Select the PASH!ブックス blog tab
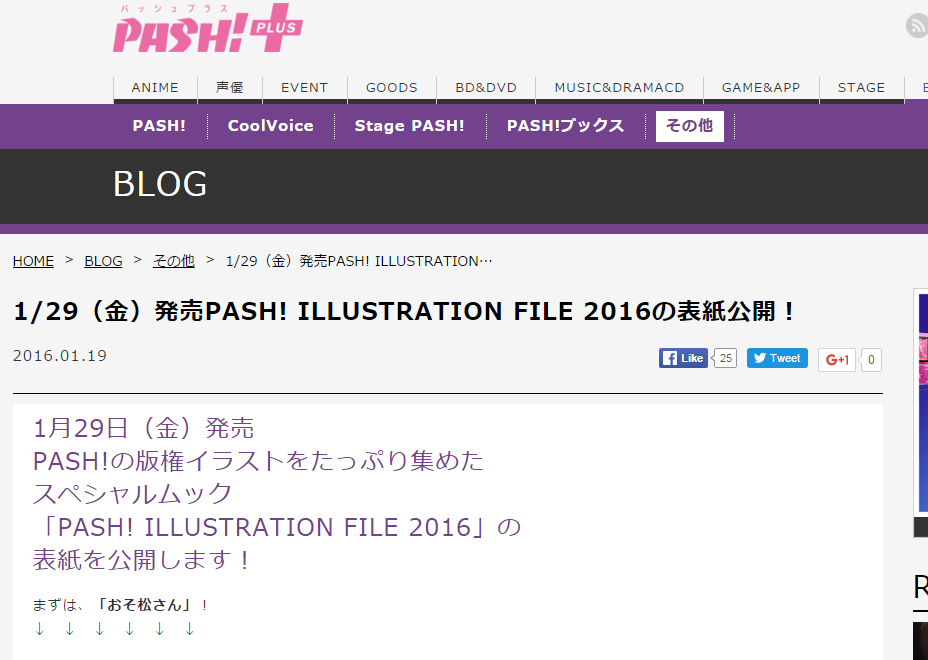The image size is (928, 660). point(565,126)
